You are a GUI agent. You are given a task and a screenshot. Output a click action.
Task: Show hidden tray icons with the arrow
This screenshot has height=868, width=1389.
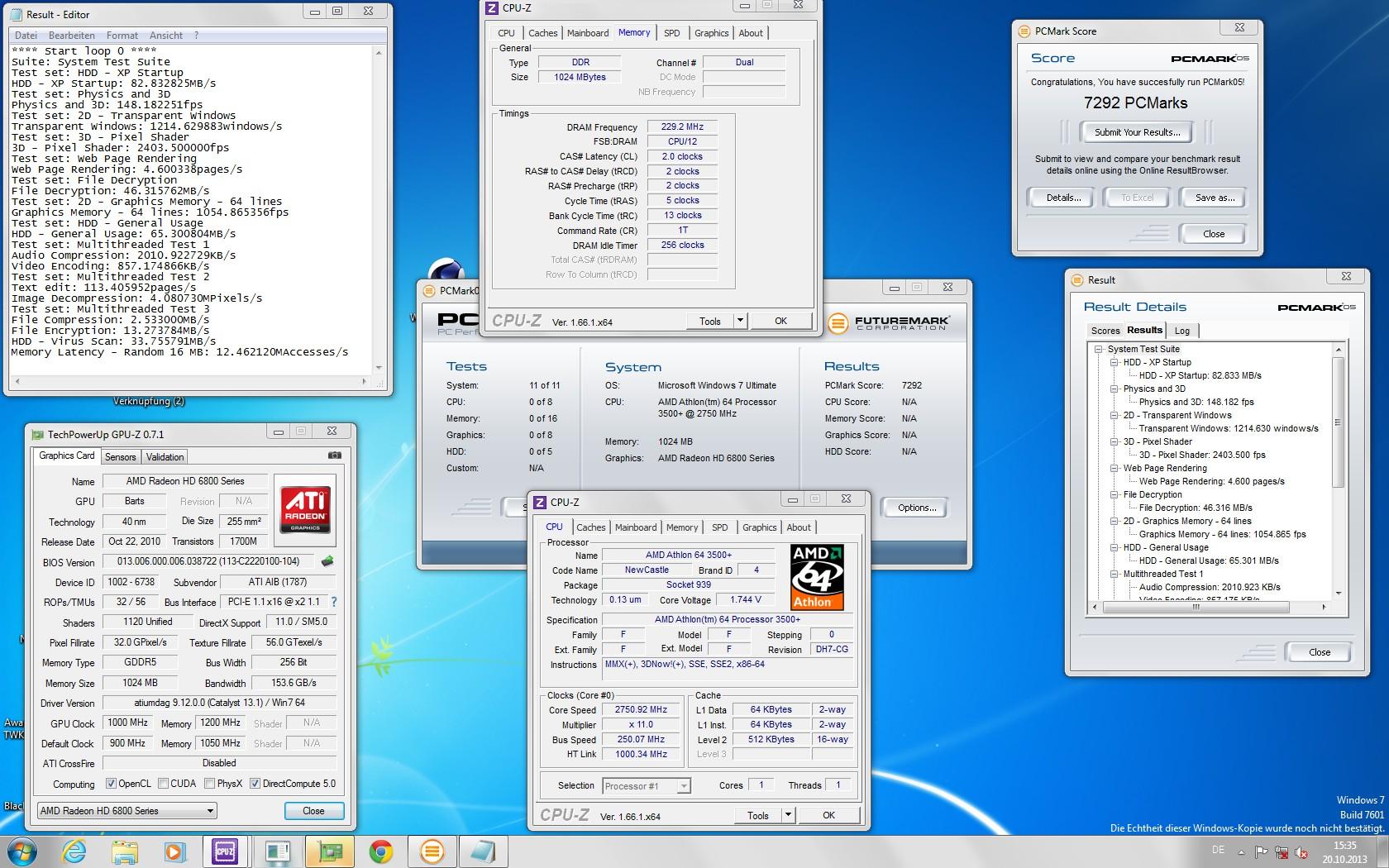[x=1241, y=851]
